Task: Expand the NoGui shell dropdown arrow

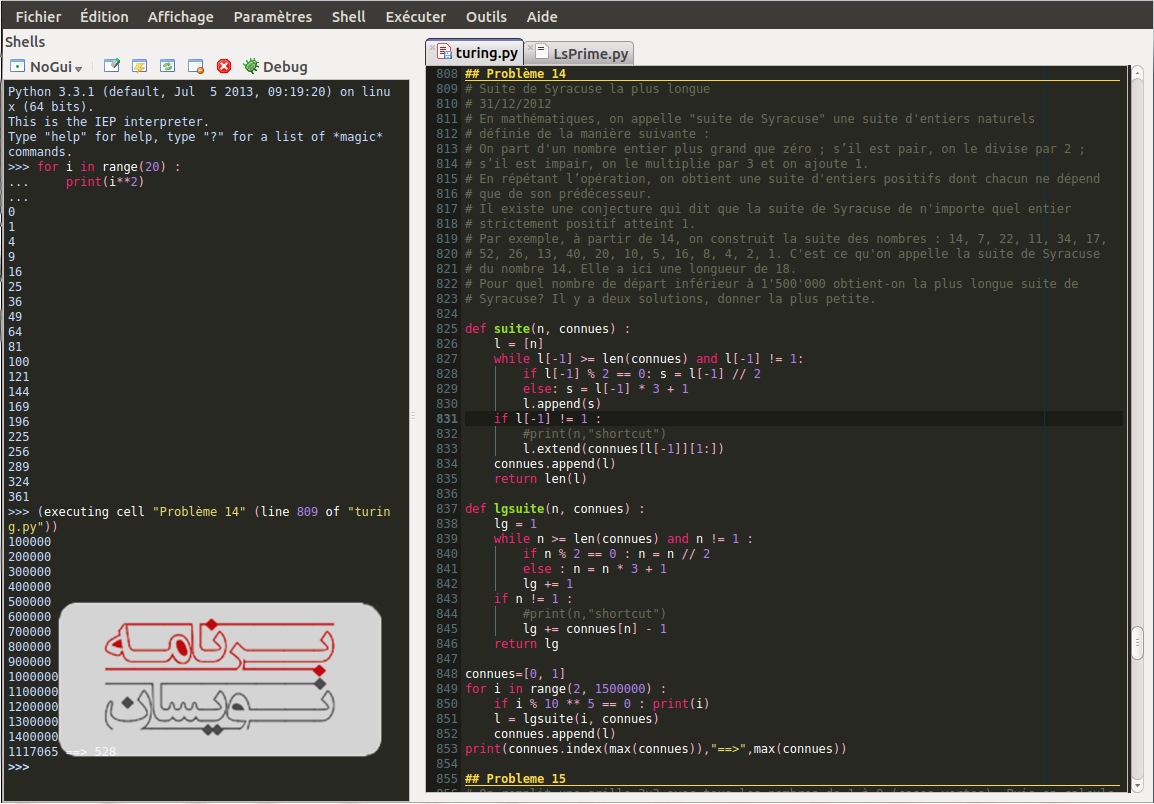Action: point(78,68)
